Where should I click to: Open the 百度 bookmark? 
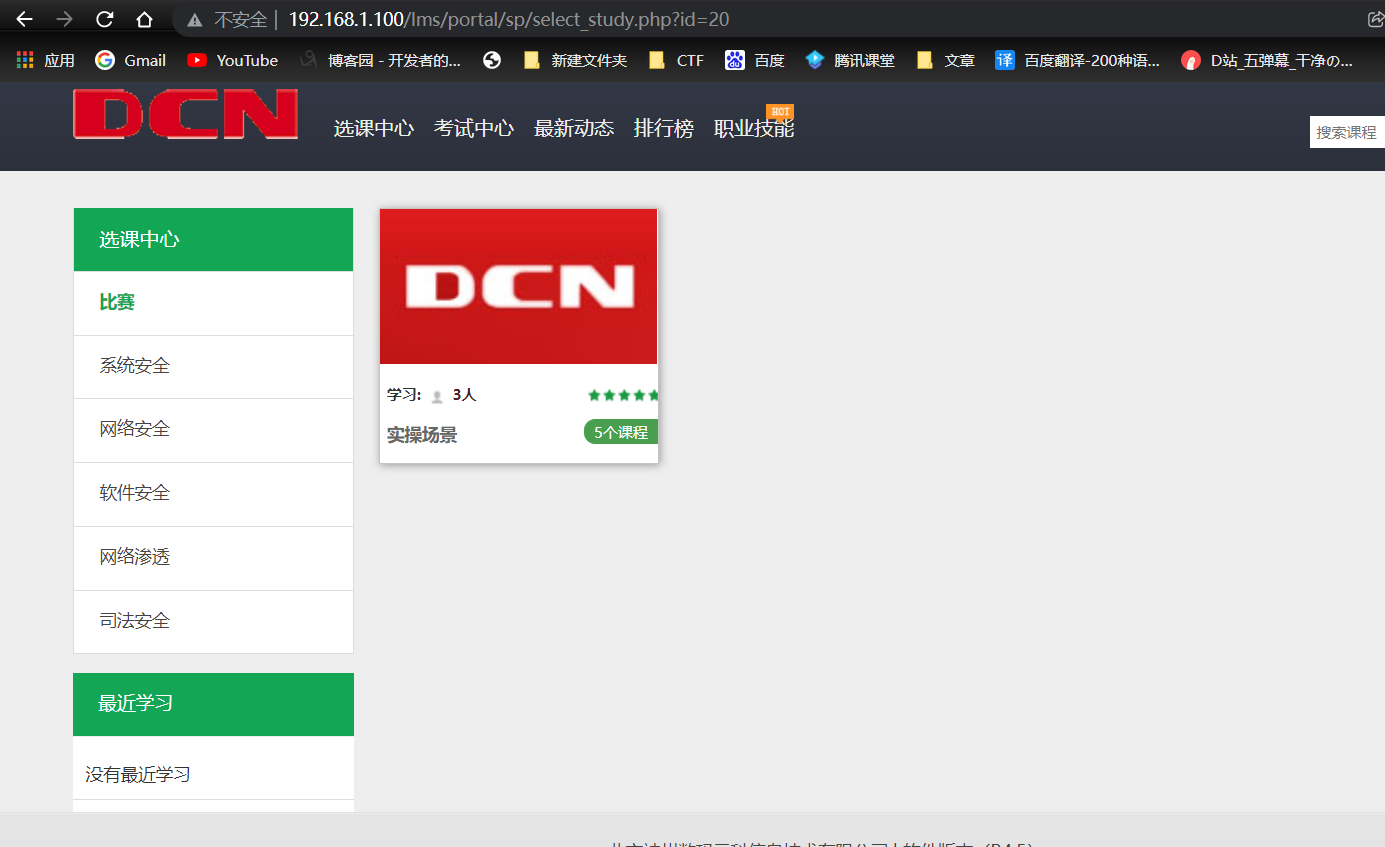click(755, 60)
